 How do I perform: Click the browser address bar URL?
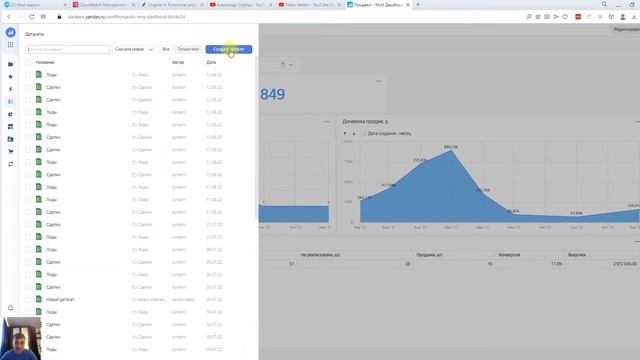click(x=127, y=17)
